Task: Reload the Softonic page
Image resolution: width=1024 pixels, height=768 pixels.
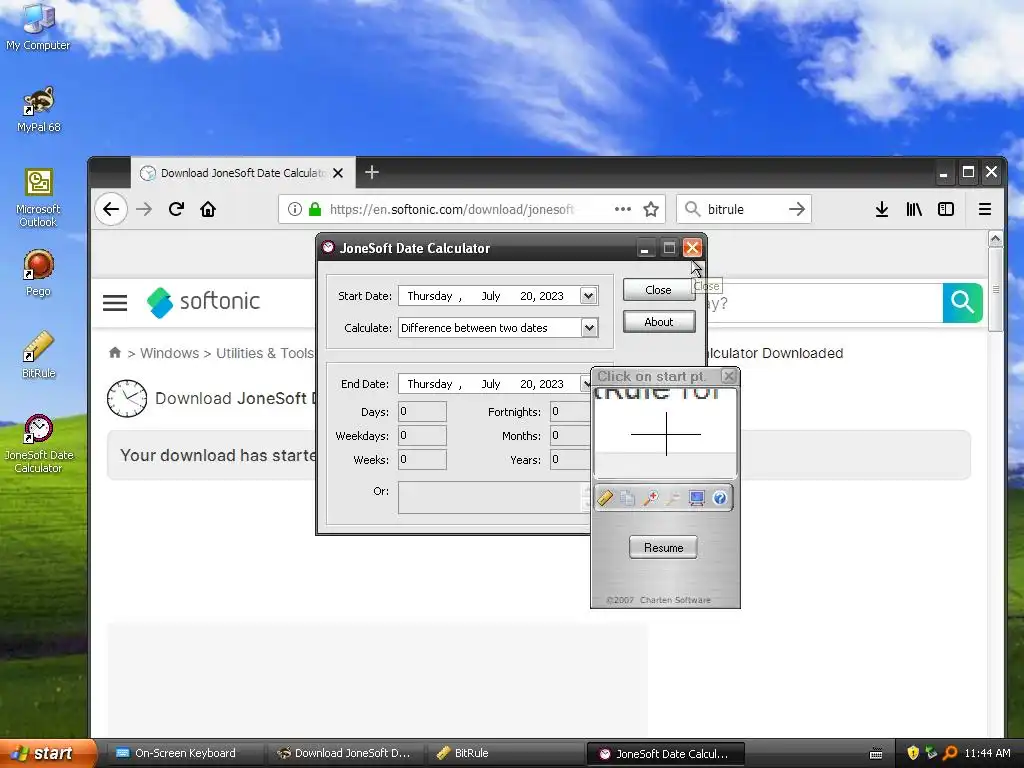Action: pyautogui.click(x=176, y=209)
